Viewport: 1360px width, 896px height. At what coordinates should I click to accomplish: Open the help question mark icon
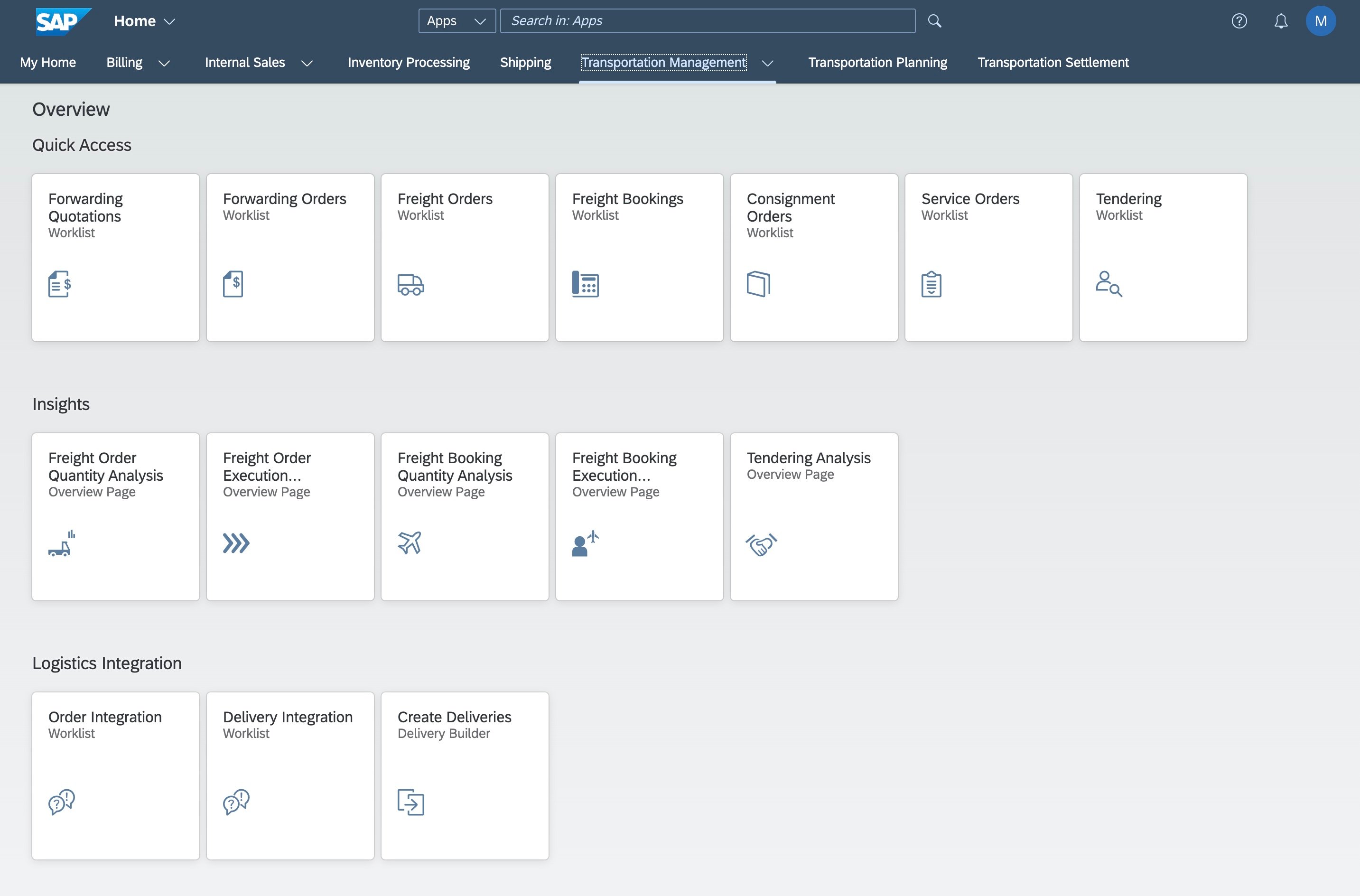[1239, 20]
